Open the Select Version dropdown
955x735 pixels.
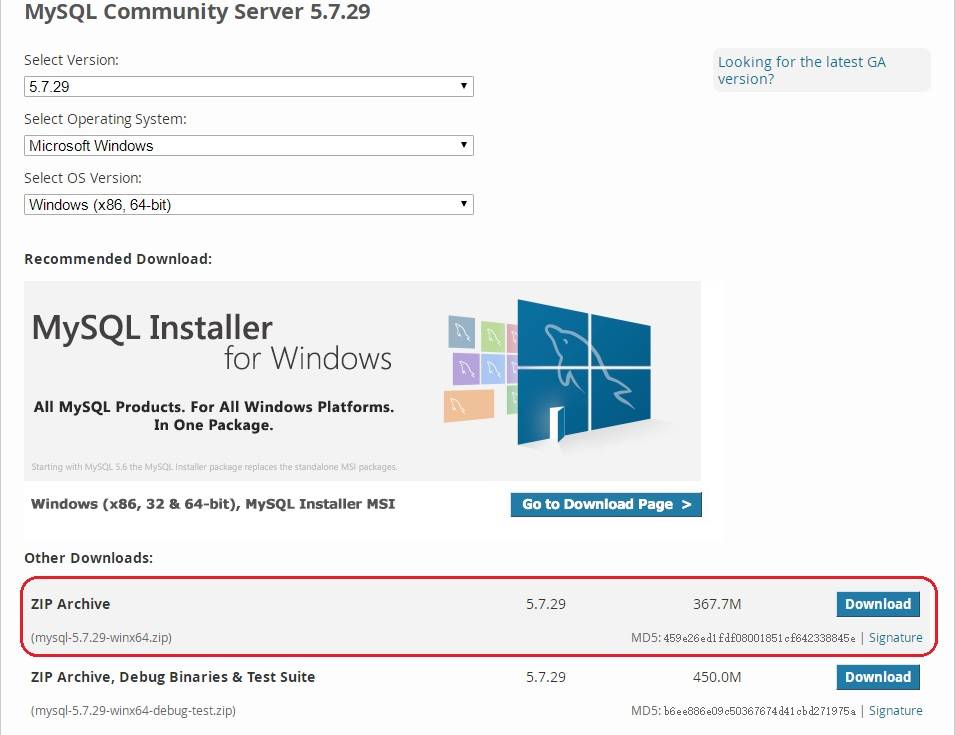248,87
